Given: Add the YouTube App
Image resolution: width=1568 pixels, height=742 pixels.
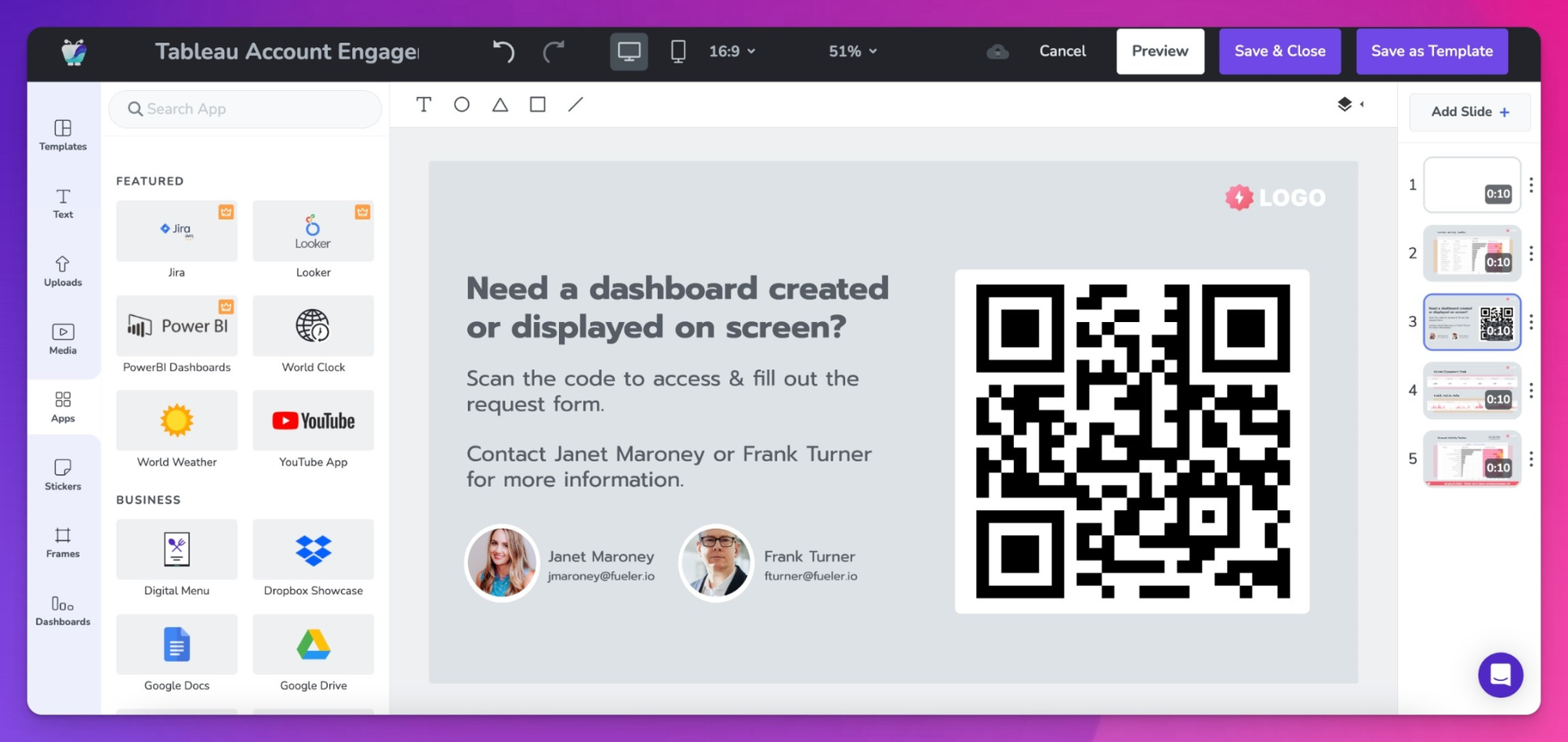Looking at the screenshot, I should tap(313, 422).
